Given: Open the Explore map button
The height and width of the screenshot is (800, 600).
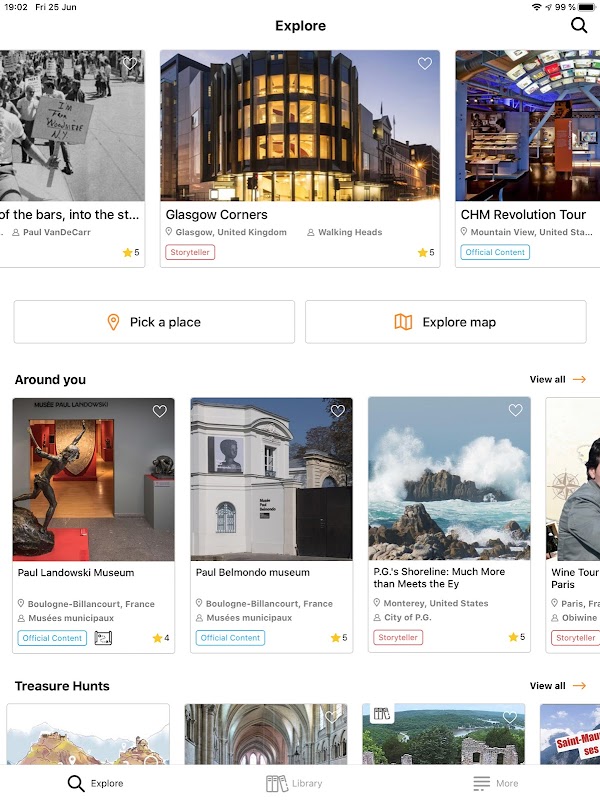Looking at the screenshot, I should pyautogui.click(x=446, y=322).
